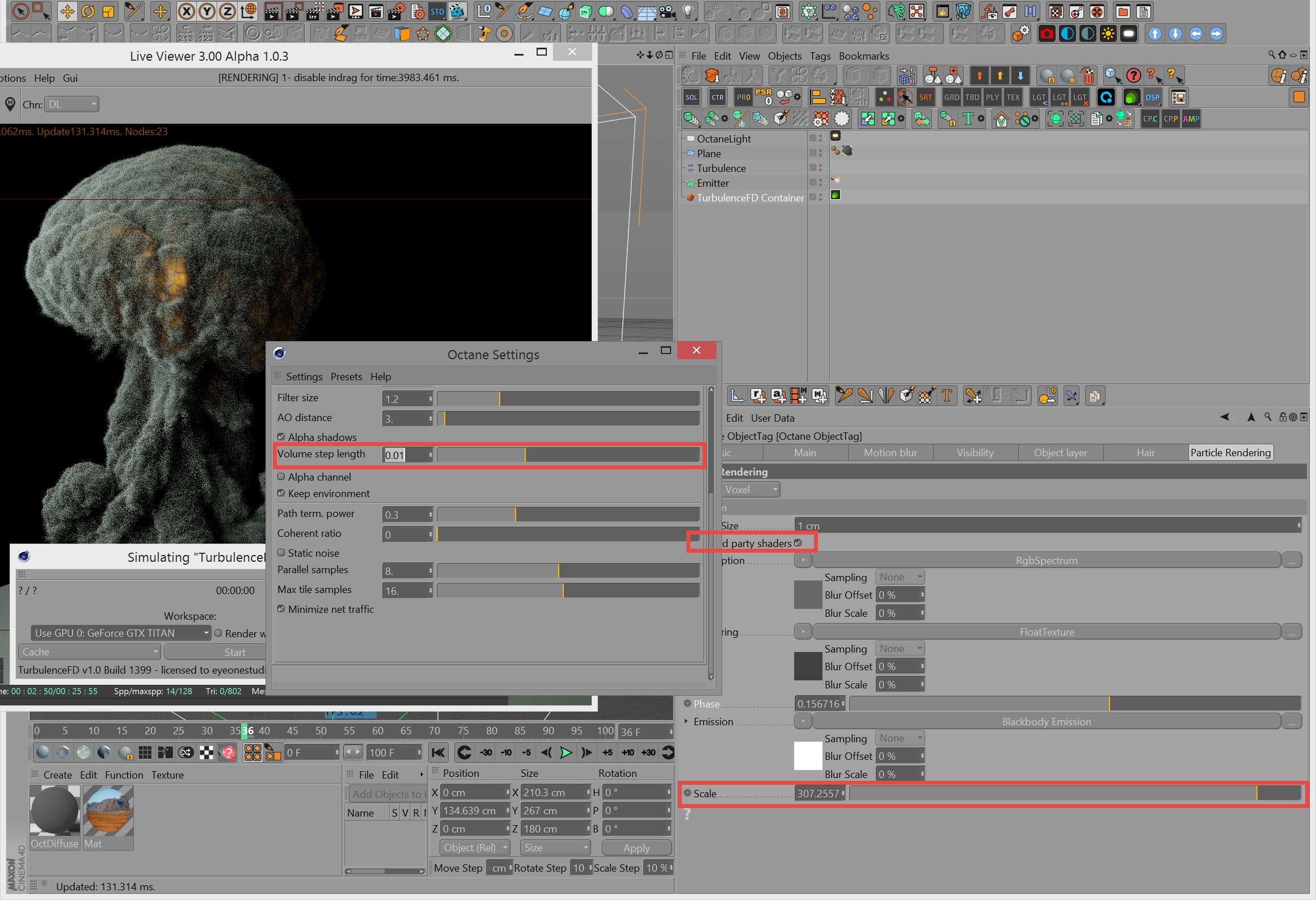Image resolution: width=1316 pixels, height=900 pixels.
Task: Click the X axis lock icon
Action: tap(187, 11)
